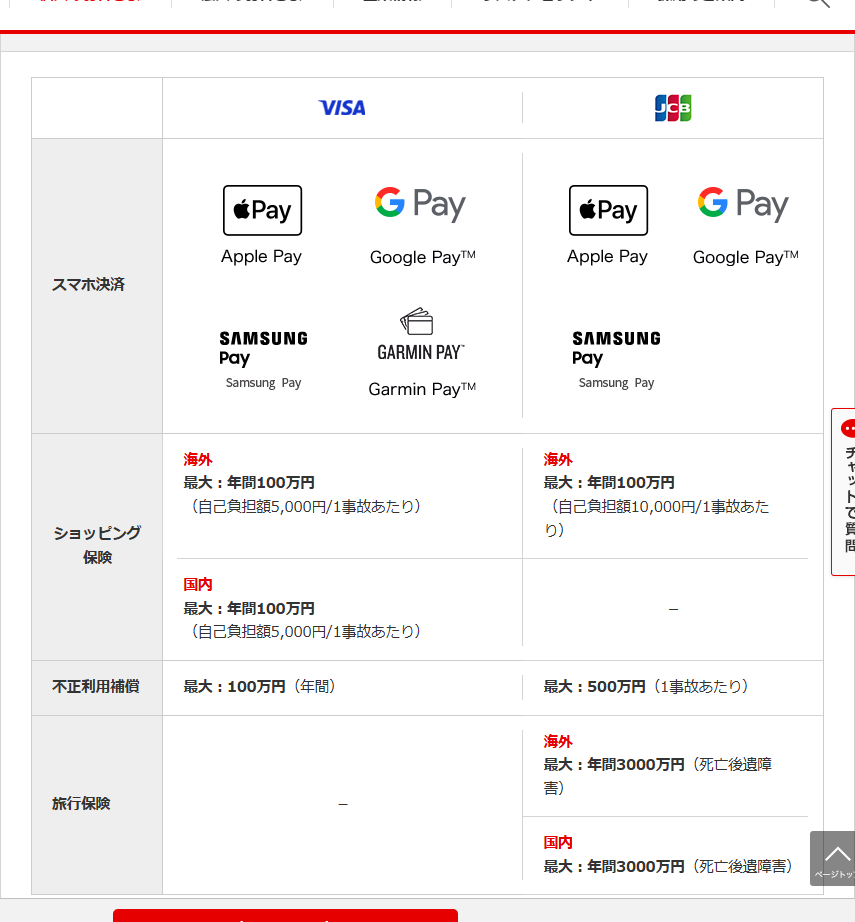Click VISA 海外 shopping insurance label
Screen dimensions: 855x922
click(x=198, y=459)
